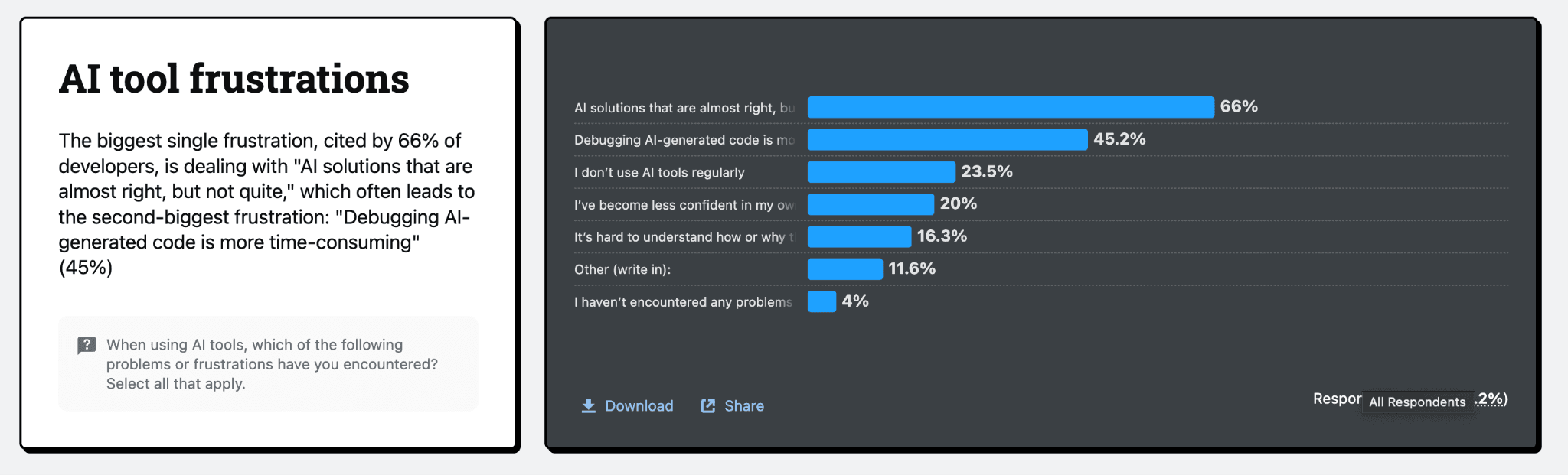Screen dimensions: 1568x475
Task: Select the 16.3% hard to understand bar
Action: pos(859,236)
